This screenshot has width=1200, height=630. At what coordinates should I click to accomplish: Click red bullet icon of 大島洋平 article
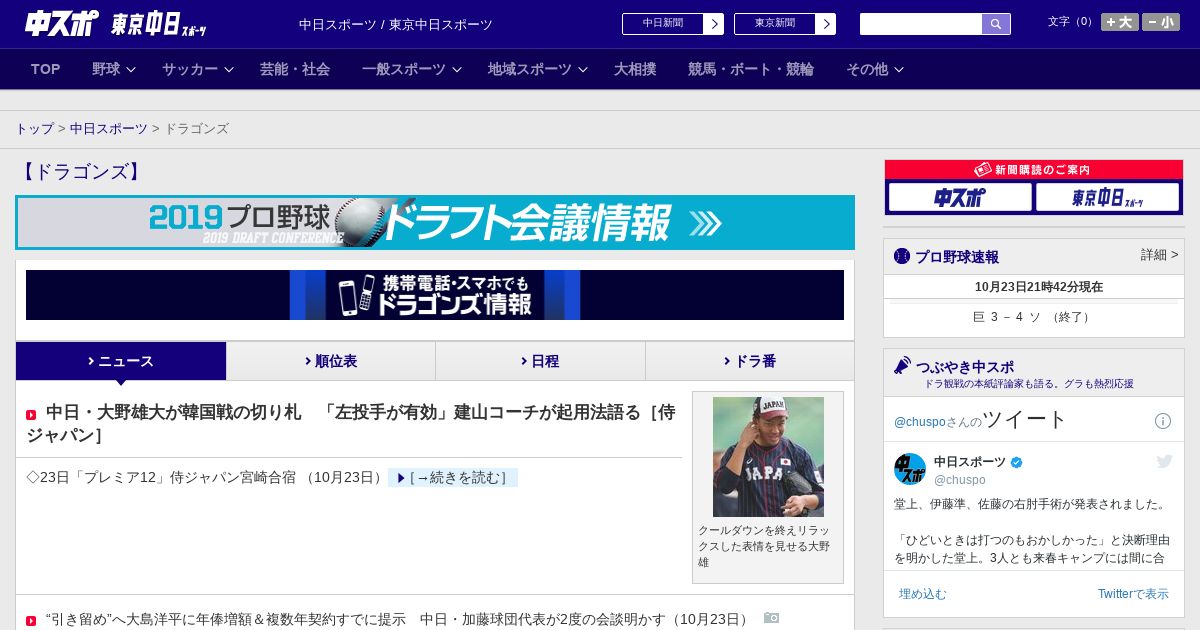31,620
